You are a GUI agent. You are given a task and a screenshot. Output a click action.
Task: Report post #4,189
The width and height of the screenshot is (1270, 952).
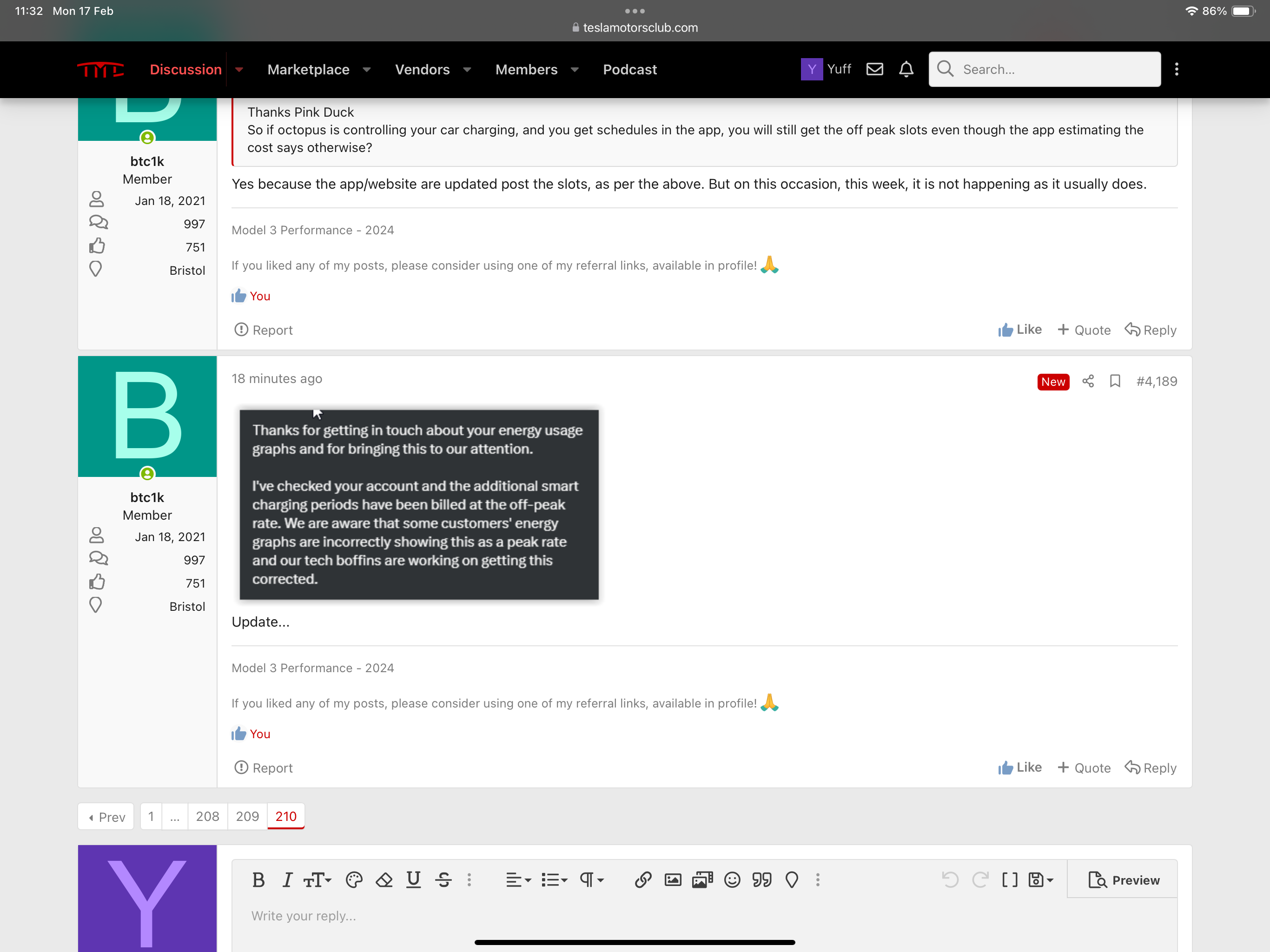264,767
